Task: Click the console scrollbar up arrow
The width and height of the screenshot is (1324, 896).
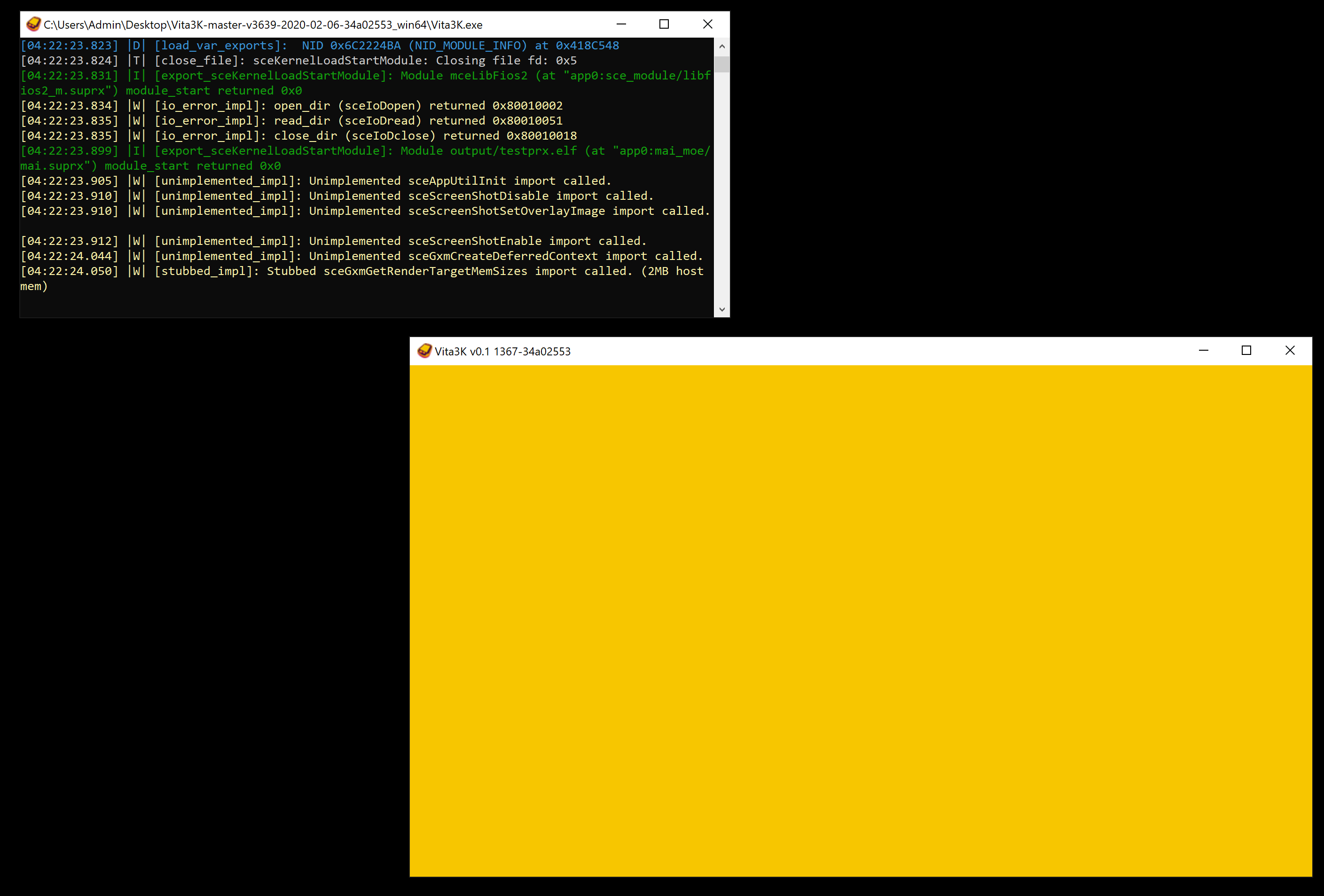Action: click(722, 46)
